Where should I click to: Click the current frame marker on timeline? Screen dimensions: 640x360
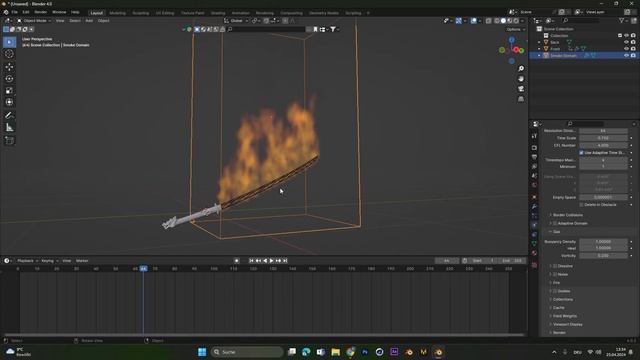(x=143, y=269)
